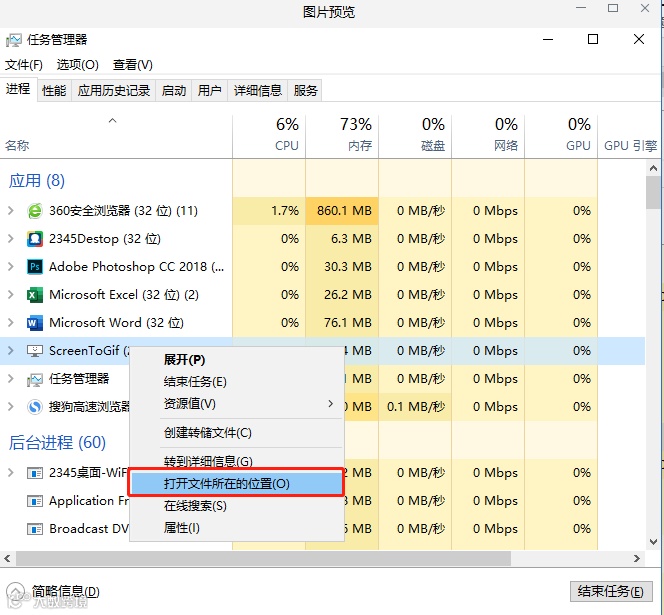
Task: Expand the 360安全浏览器 process group
Action: (11, 211)
